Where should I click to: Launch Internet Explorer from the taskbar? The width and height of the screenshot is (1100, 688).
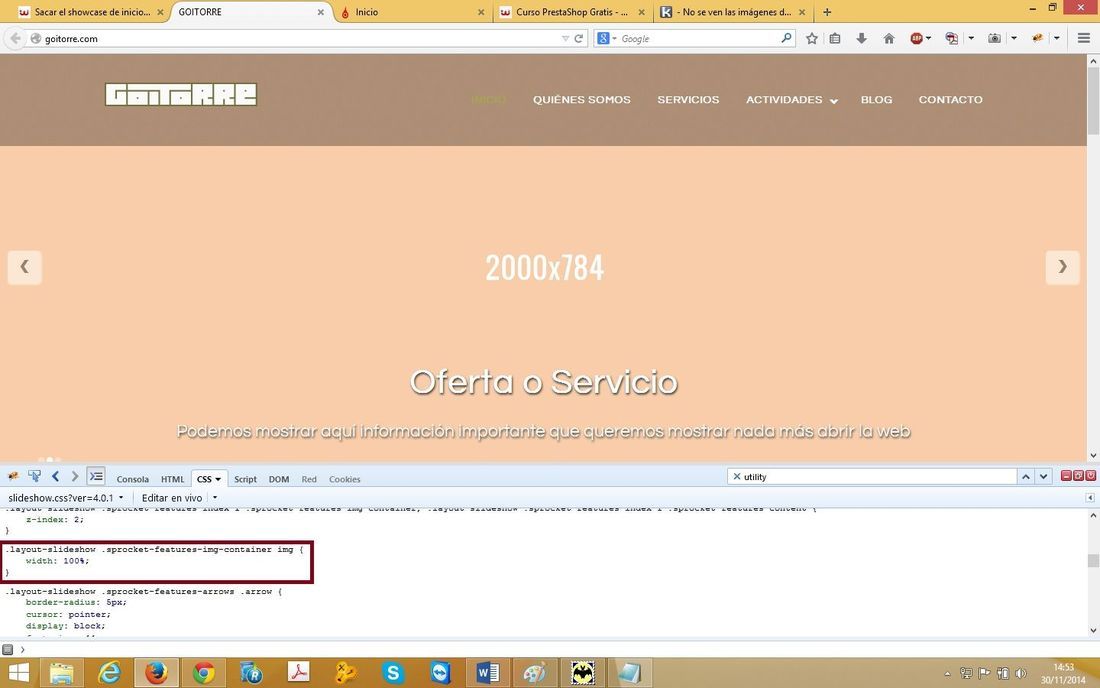(109, 673)
